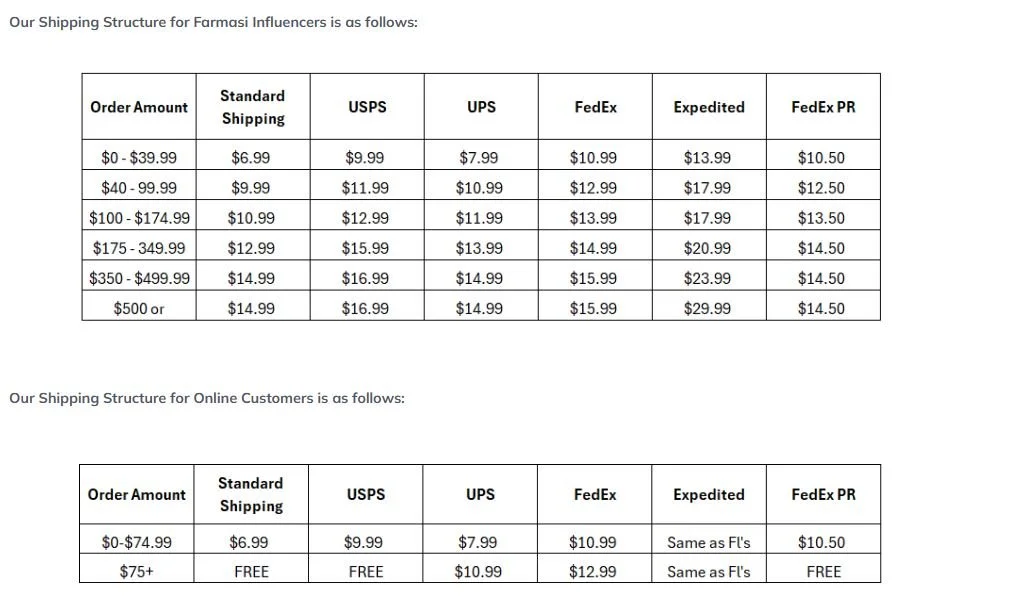Select the Standard Shipping header in first table
The height and width of the screenshot is (604, 1036).
coord(253,107)
